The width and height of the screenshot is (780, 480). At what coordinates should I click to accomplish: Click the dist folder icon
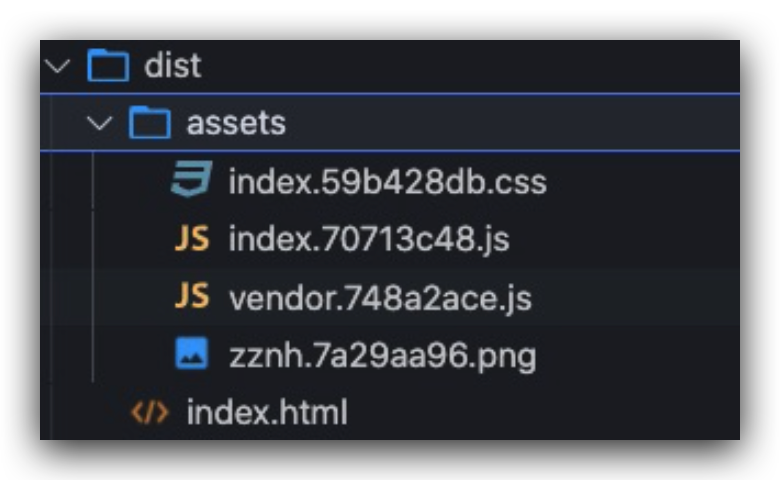[x=109, y=67]
